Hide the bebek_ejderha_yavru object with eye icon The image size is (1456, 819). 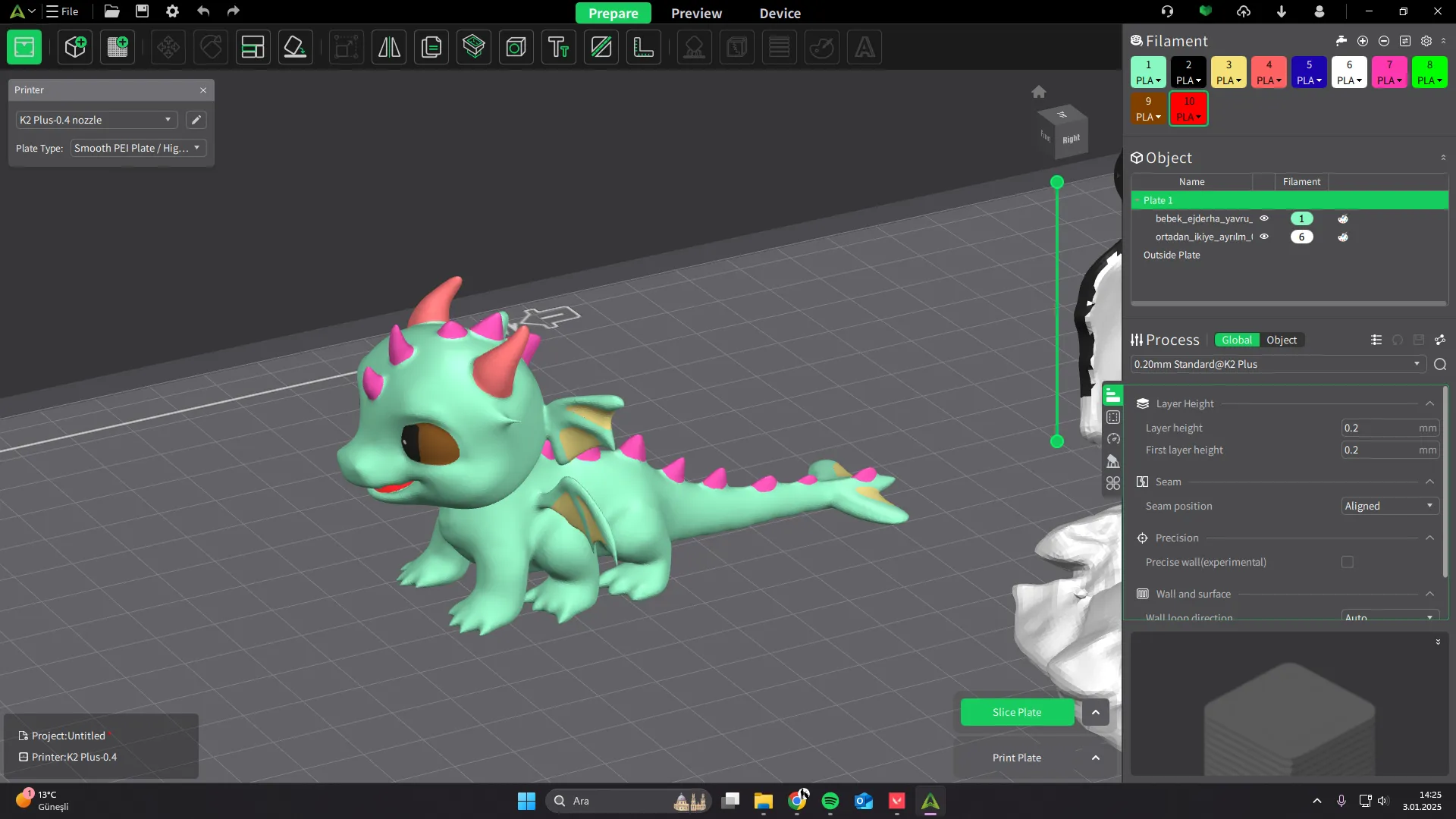click(x=1264, y=218)
